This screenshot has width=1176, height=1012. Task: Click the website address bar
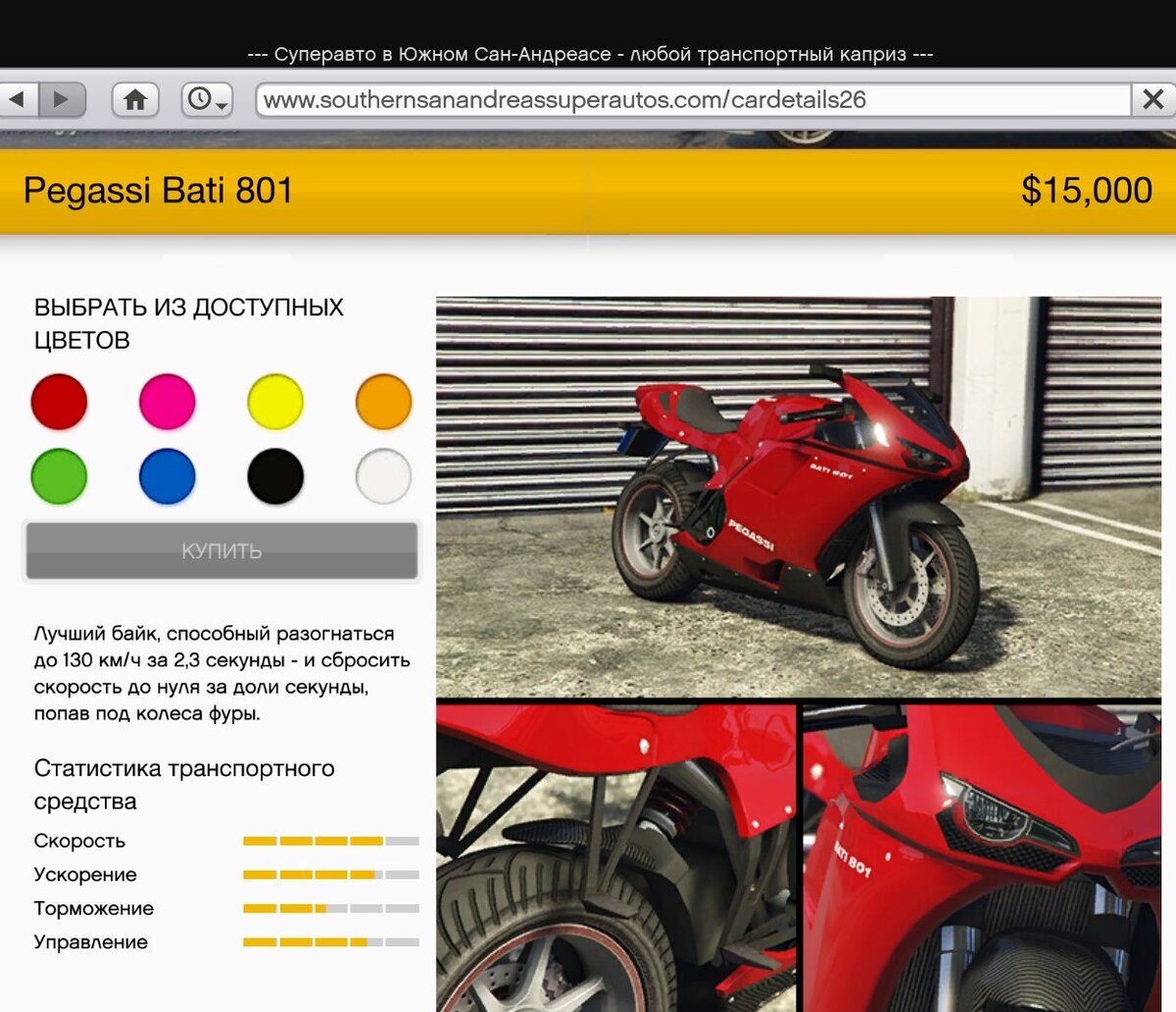click(694, 100)
